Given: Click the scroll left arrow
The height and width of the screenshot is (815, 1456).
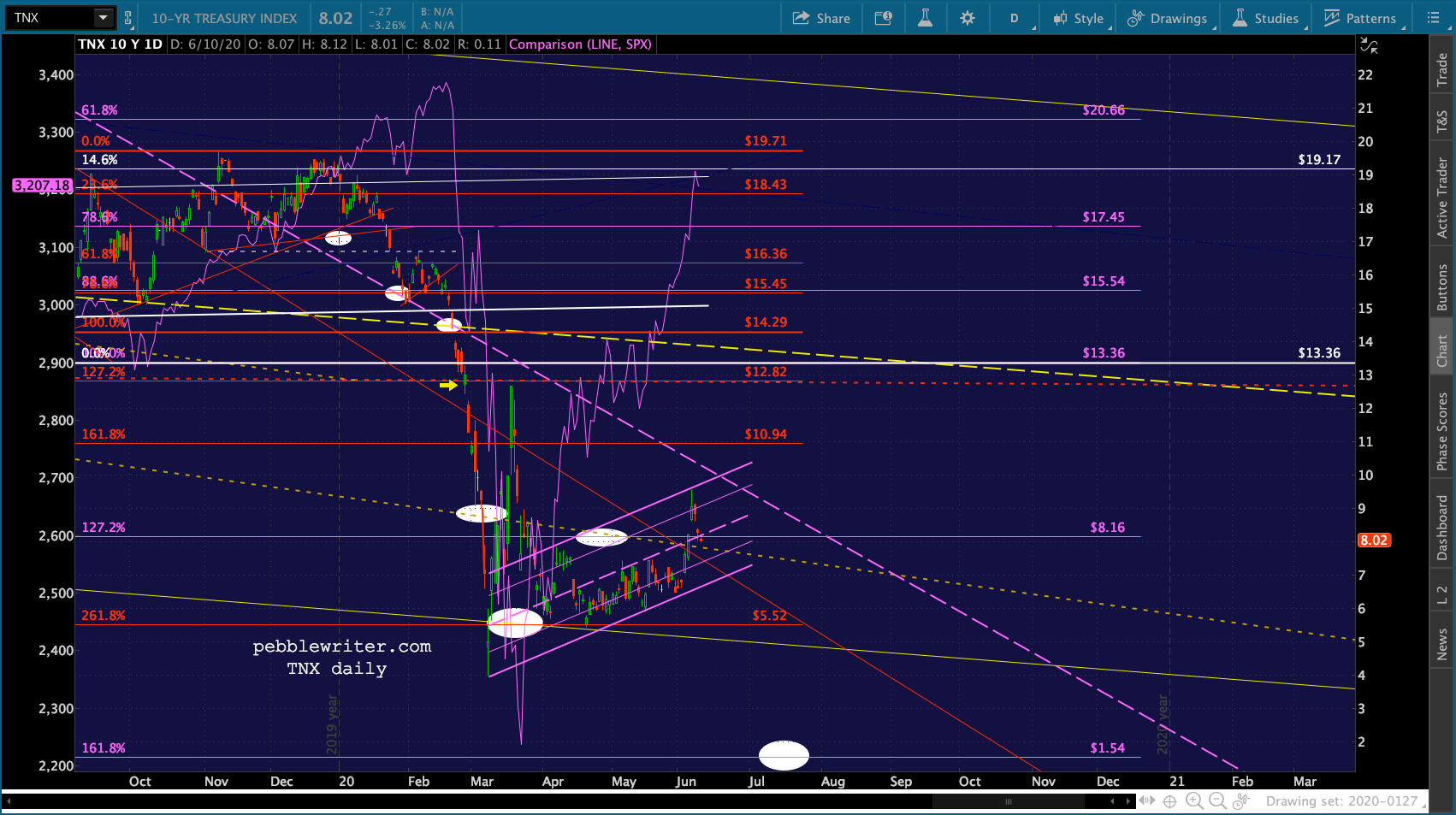Looking at the screenshot, I should coord(1112,801).
